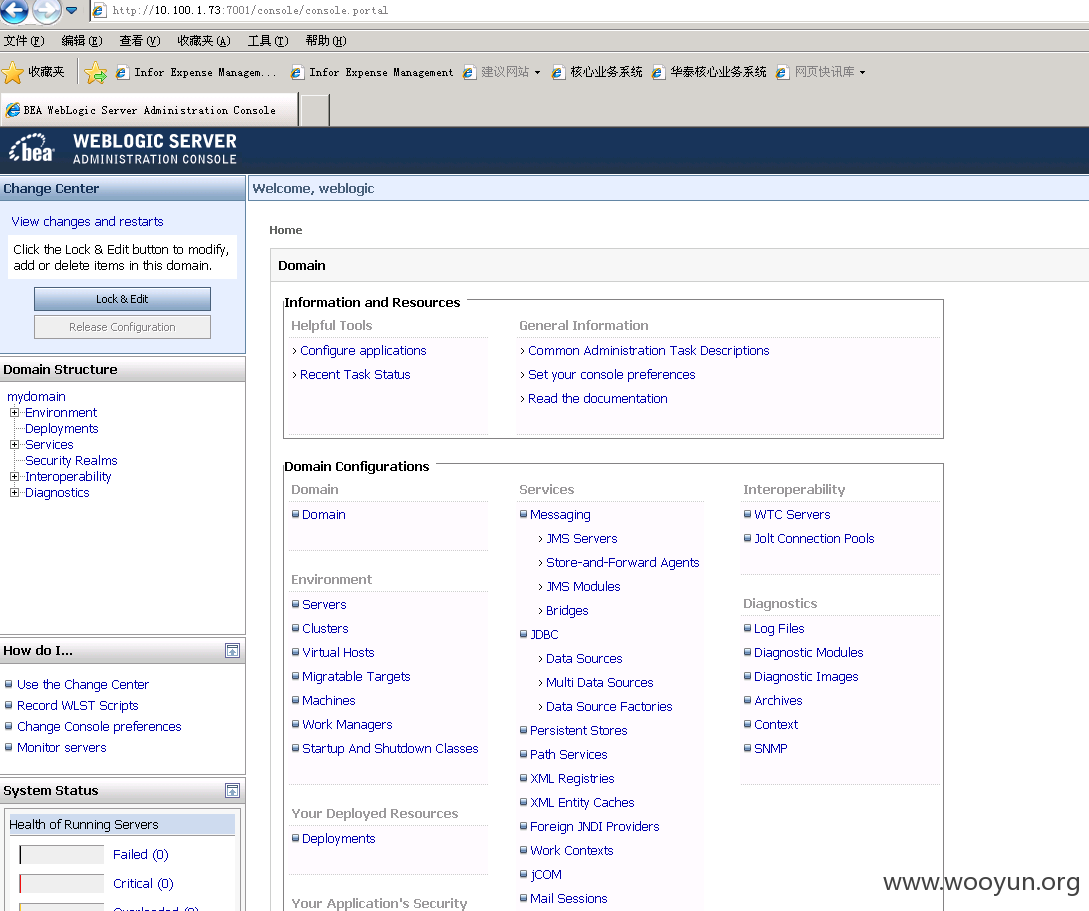
Task: Click the Release Configuration button
Action: [122, 327]
